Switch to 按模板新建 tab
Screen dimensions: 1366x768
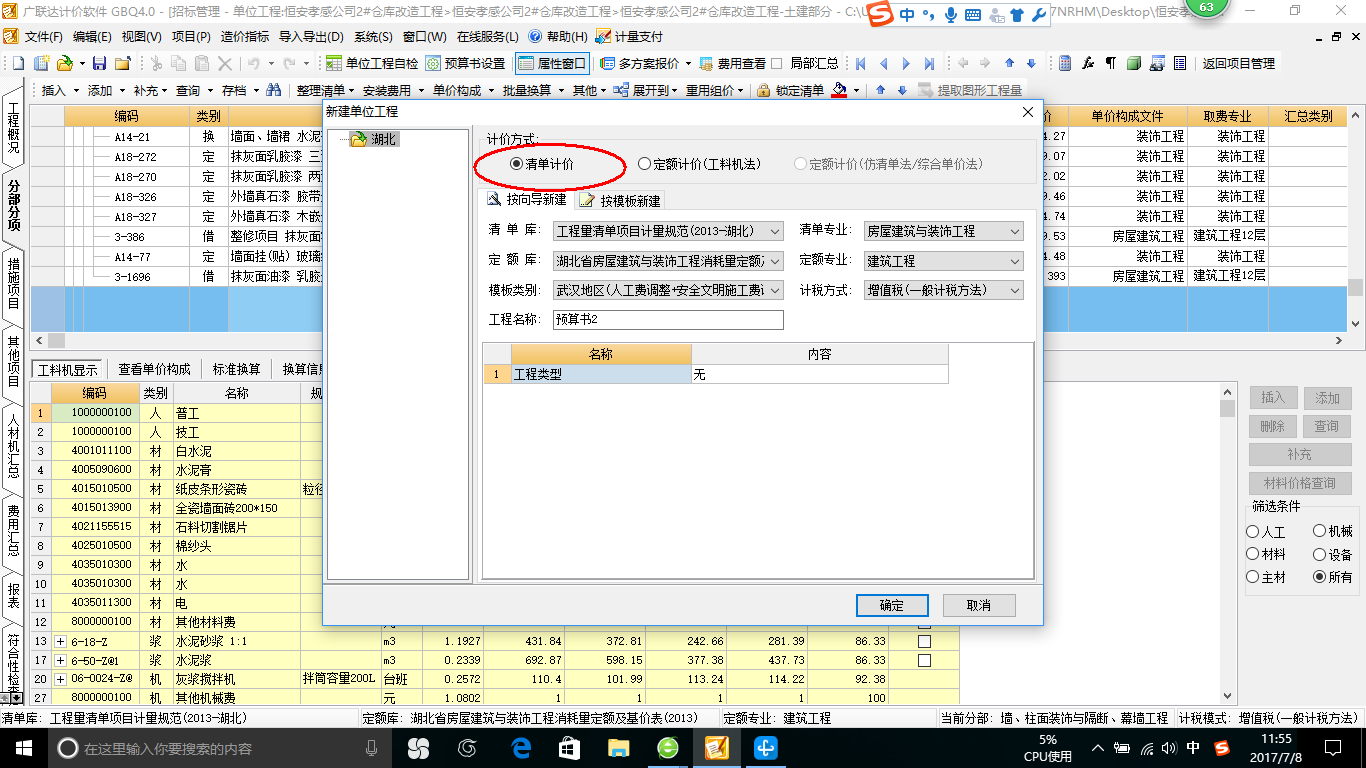click(621, 200)
